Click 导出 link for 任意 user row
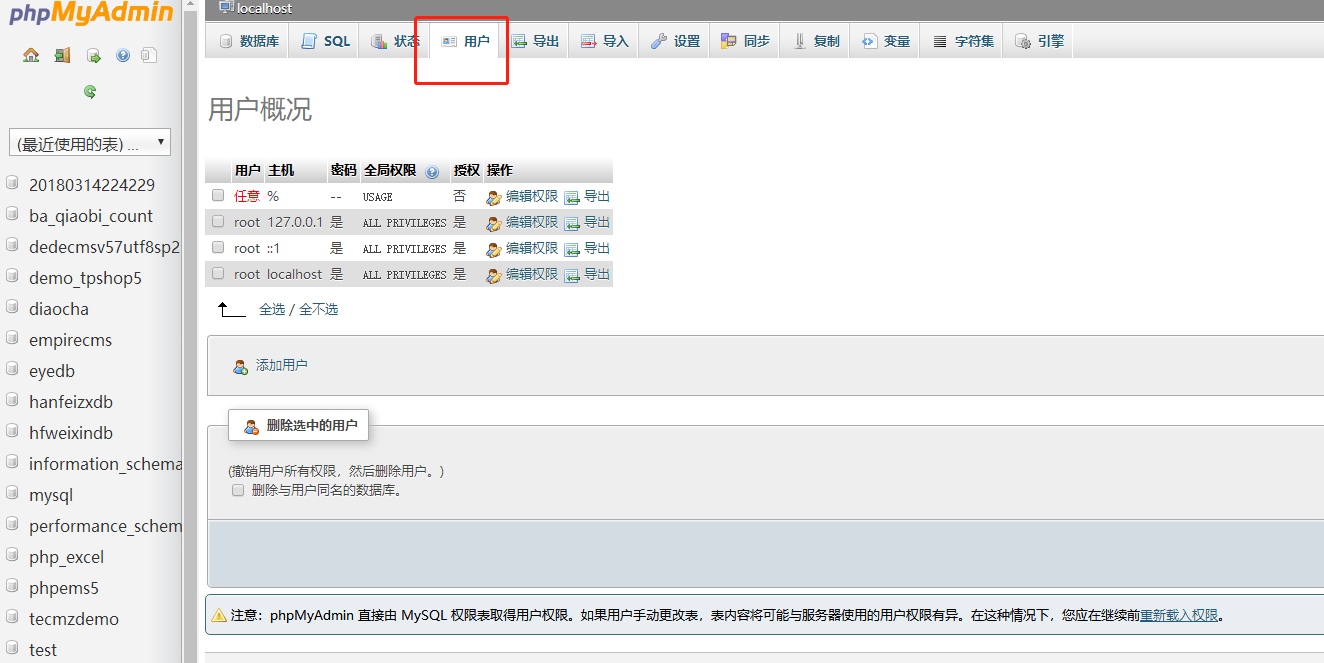The image size is (1324, 663). click(597, 196)
